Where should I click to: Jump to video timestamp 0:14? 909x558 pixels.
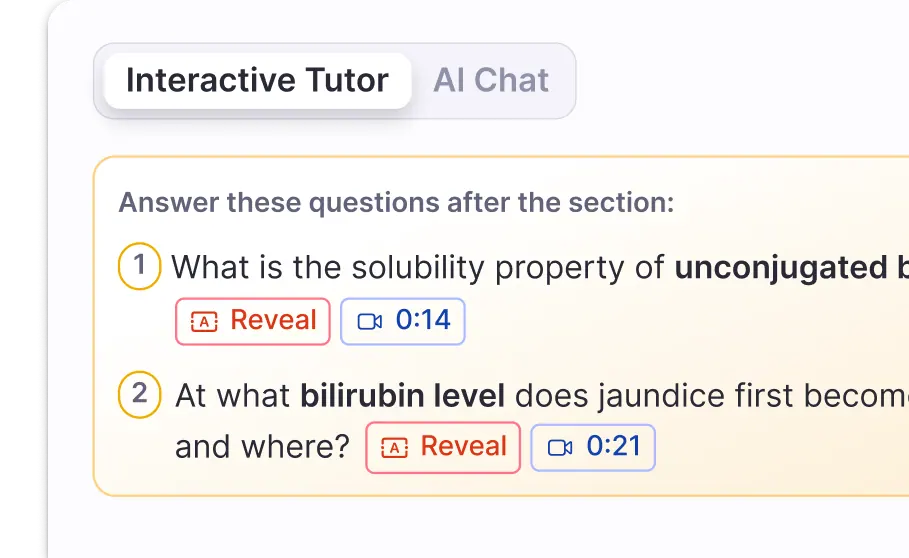403,321
